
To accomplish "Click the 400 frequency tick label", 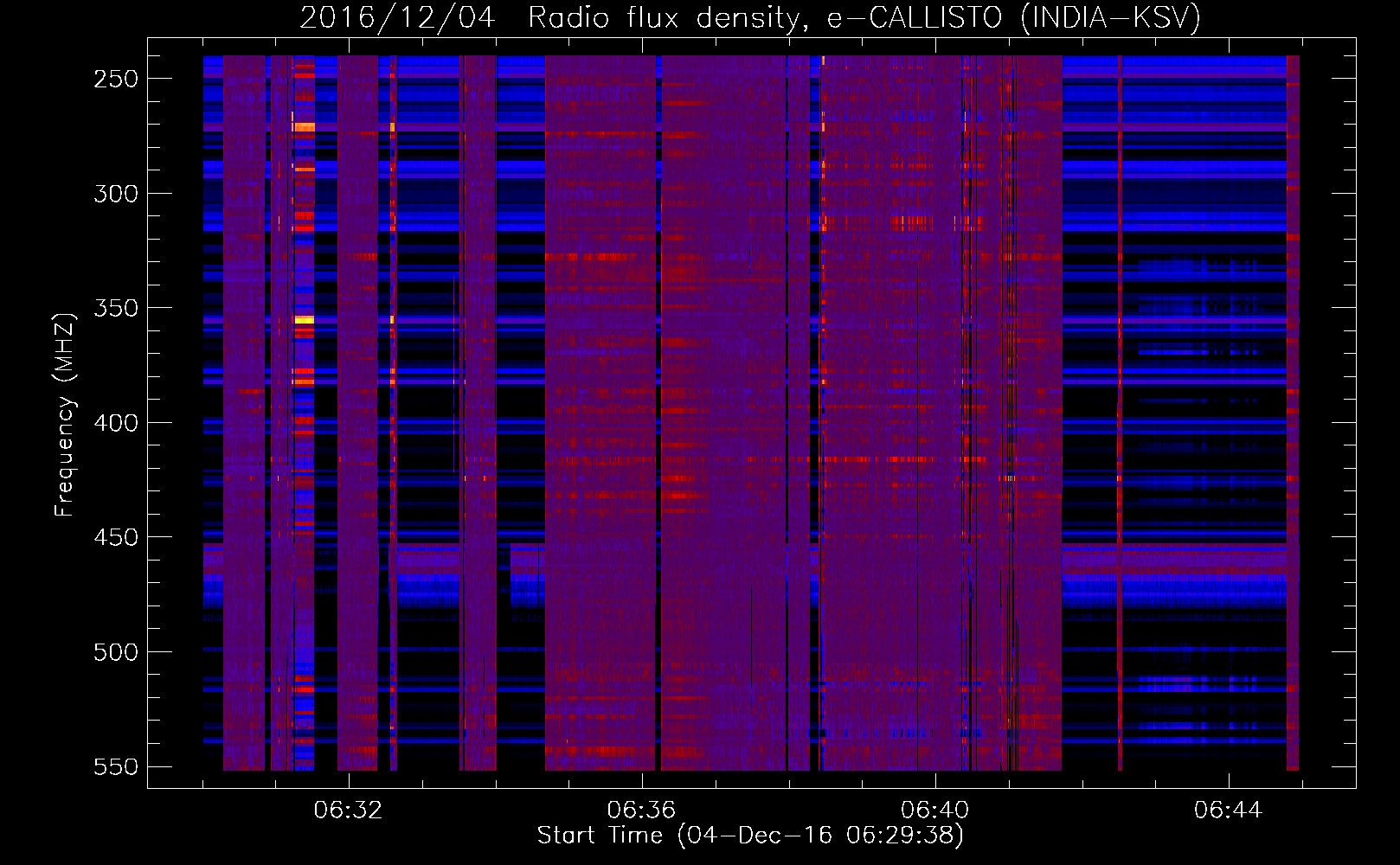I will coord(116,423).
